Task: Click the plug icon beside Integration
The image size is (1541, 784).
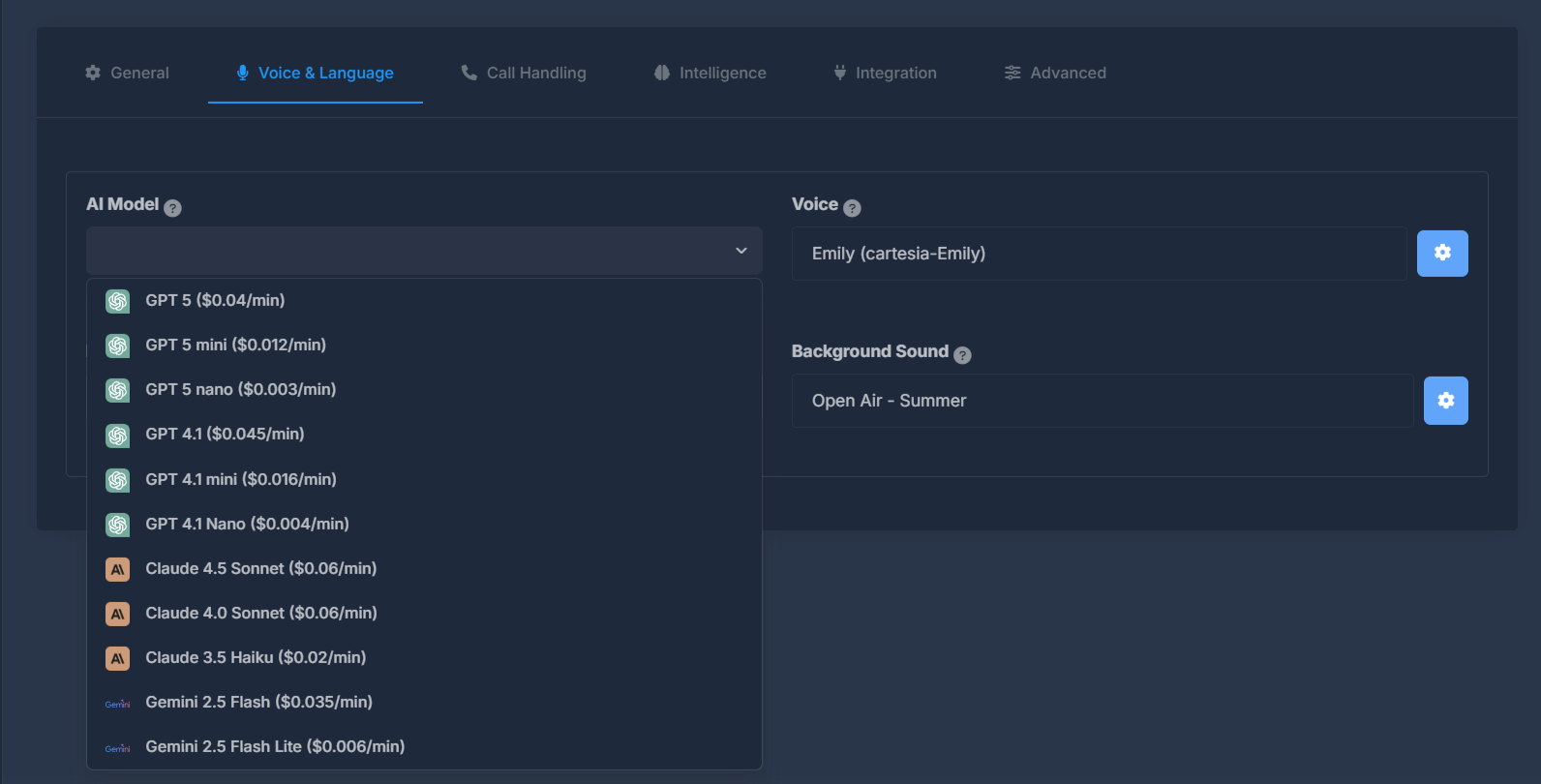Action: point(840,73)
